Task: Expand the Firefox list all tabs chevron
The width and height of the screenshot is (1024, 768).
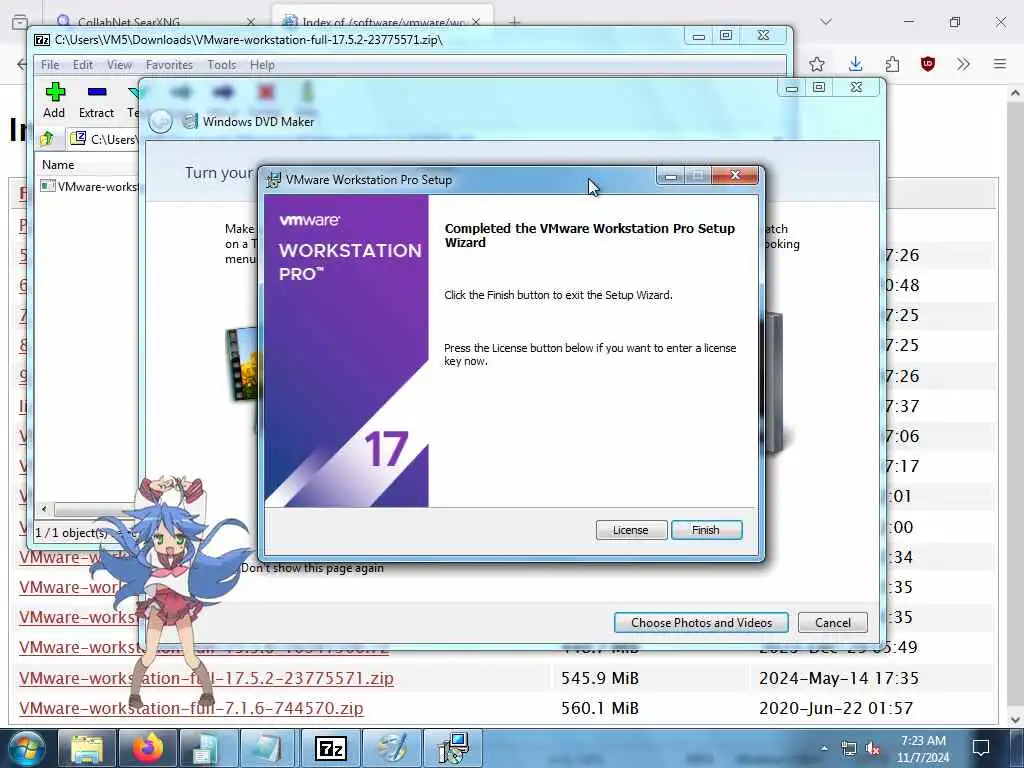Action: coord(826,22)
